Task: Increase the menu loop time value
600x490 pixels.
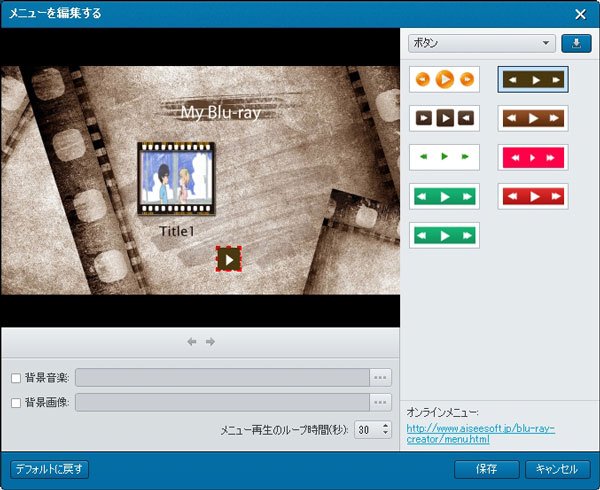Action: click(x=385, y=425)
